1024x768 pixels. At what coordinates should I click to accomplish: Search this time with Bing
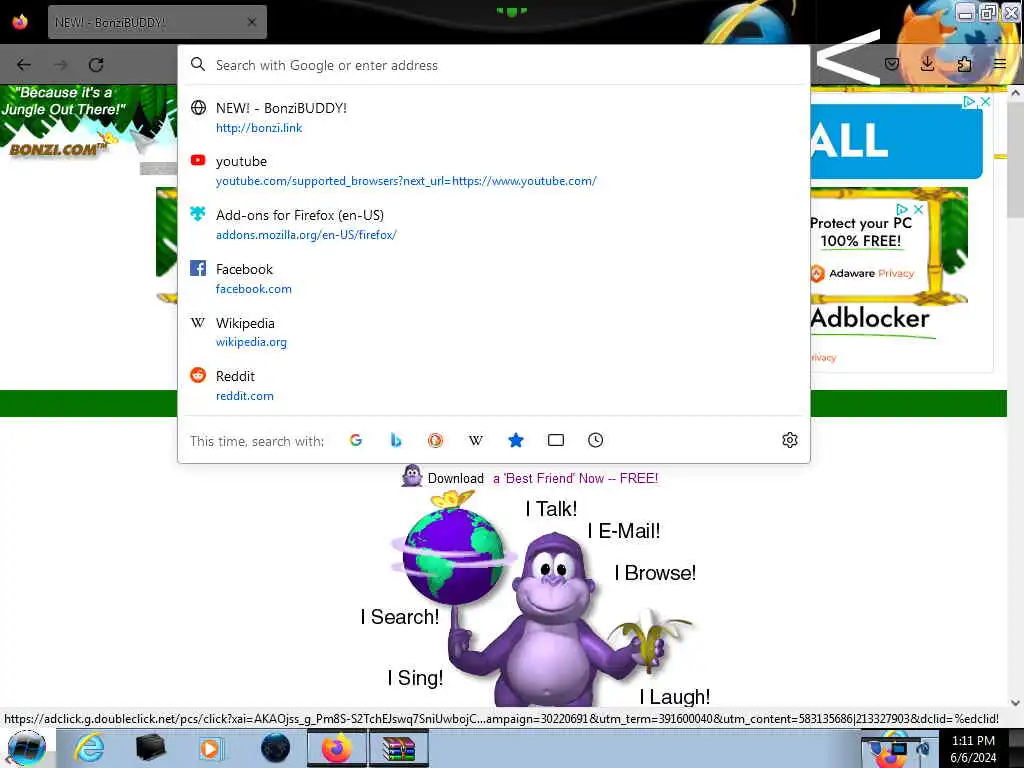[x=396, y=440]
